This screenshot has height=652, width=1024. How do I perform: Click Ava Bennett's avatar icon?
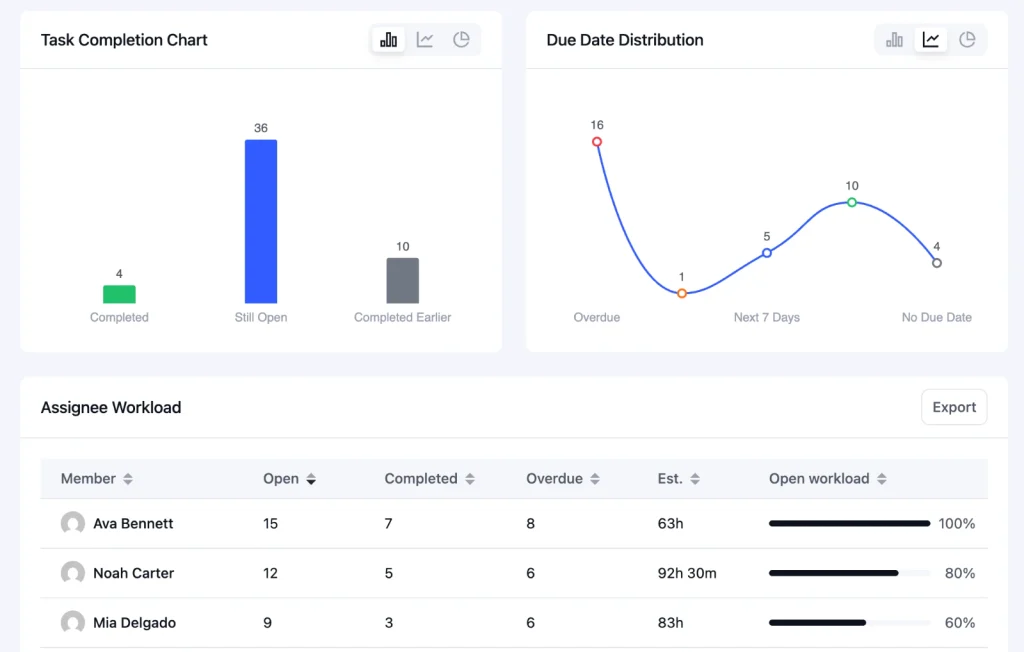72,523
